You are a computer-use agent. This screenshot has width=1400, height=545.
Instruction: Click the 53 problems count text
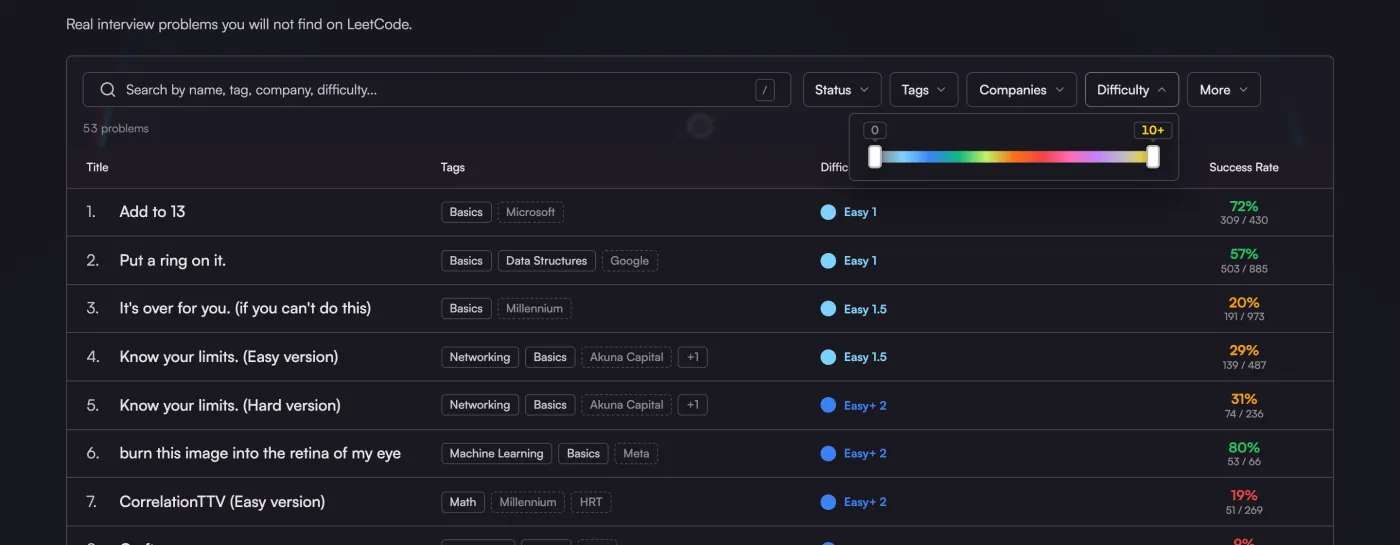click(x=116, y=128)
